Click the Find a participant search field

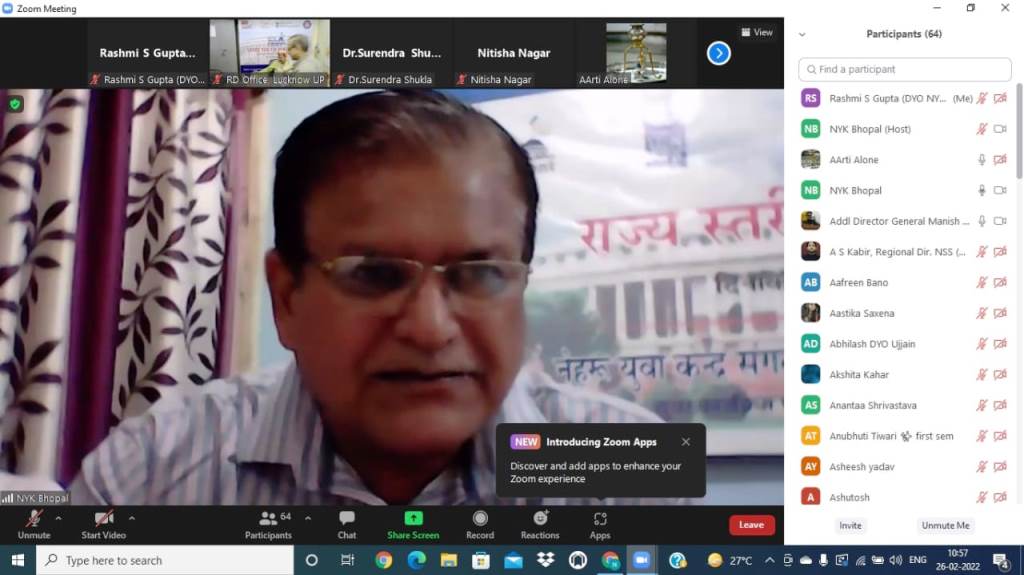(x=904, y=69)
